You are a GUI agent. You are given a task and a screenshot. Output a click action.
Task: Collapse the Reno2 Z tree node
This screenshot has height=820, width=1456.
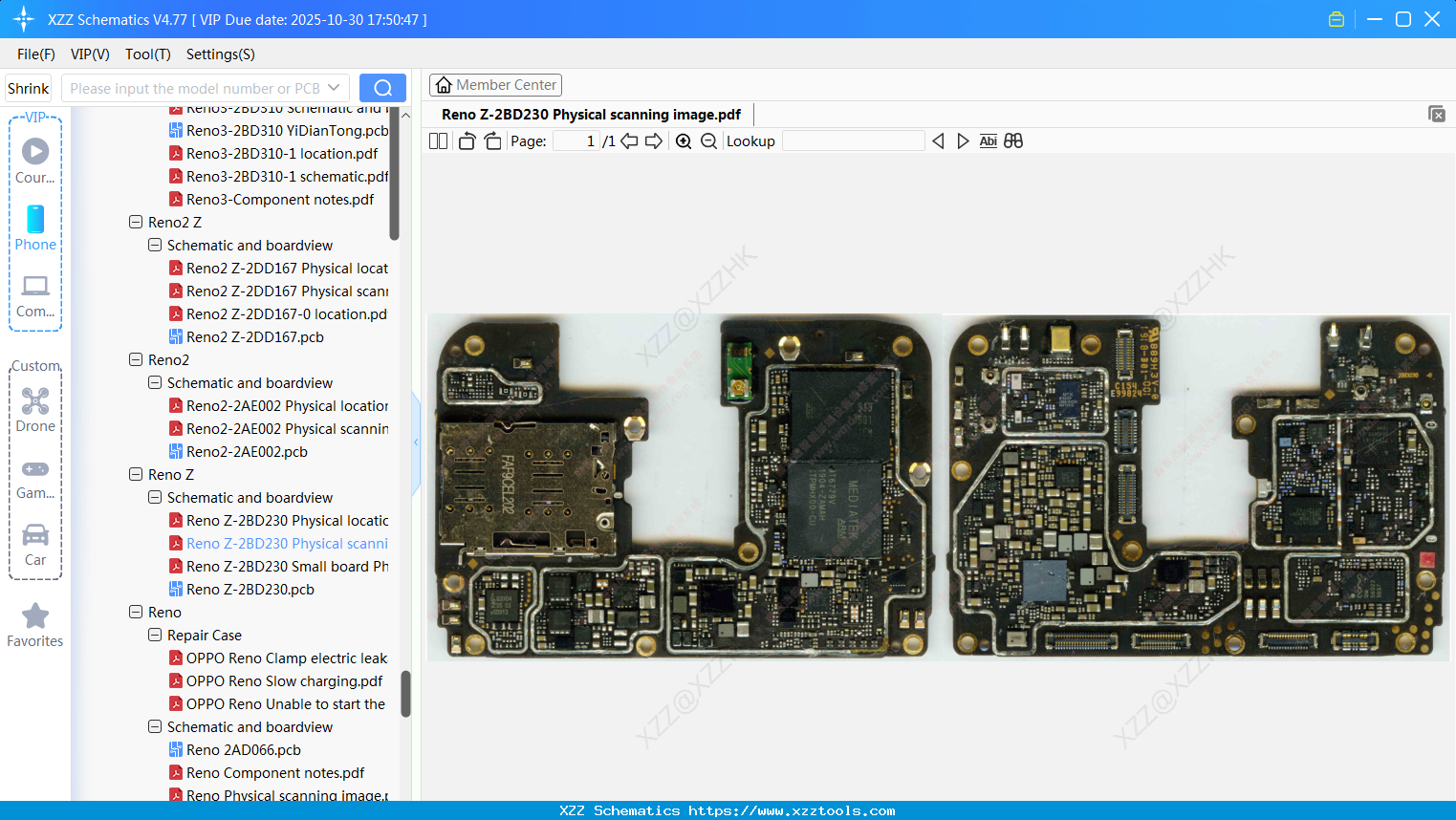tap(136, 222)
